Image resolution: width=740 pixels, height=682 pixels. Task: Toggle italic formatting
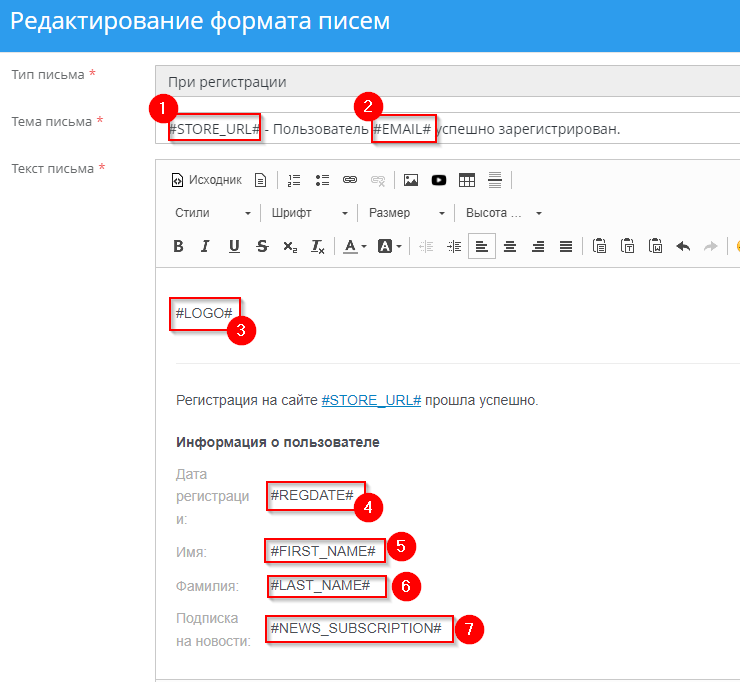pos(205,246)
